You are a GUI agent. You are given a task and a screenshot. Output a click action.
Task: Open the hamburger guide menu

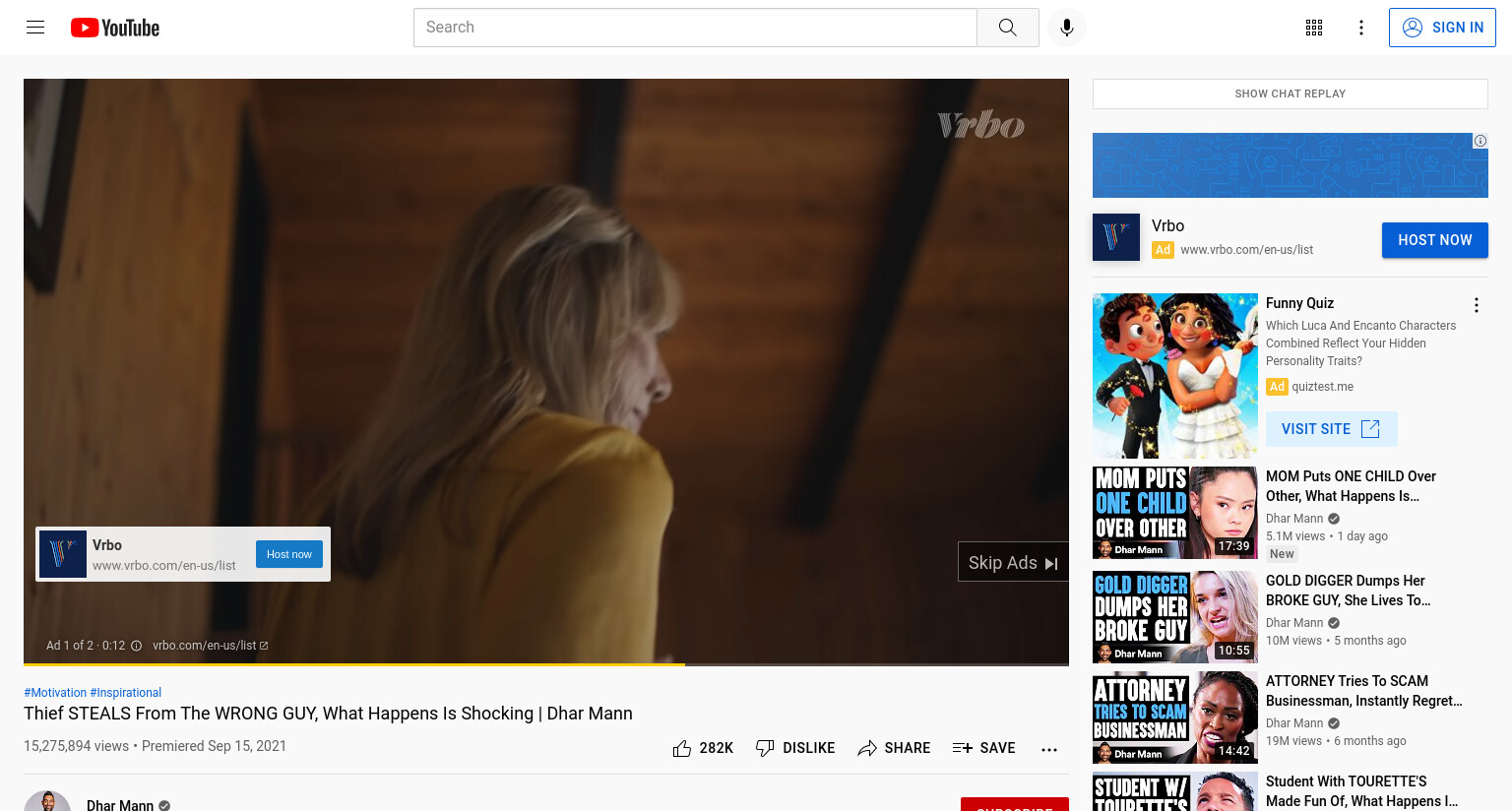click(x=35, y=28)
